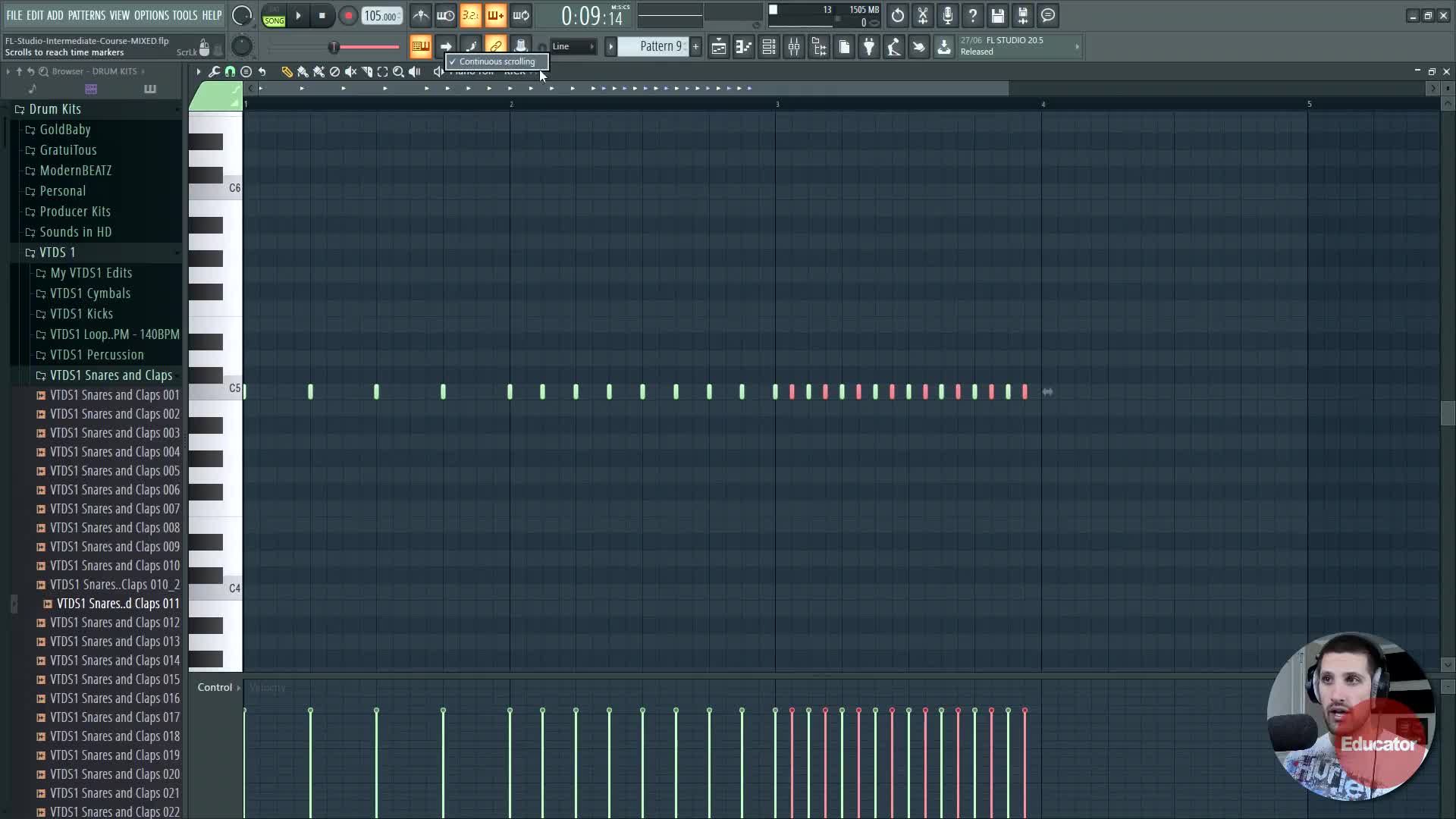Viewport: 1456px width, 819px height.
Task: Toggle piano roll snap magnet
Action: [230, 71]
